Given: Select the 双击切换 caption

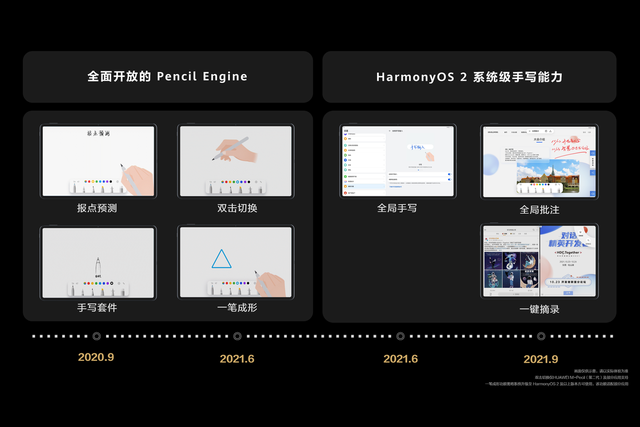Looking at the screenshot, I should coord(237,208).
